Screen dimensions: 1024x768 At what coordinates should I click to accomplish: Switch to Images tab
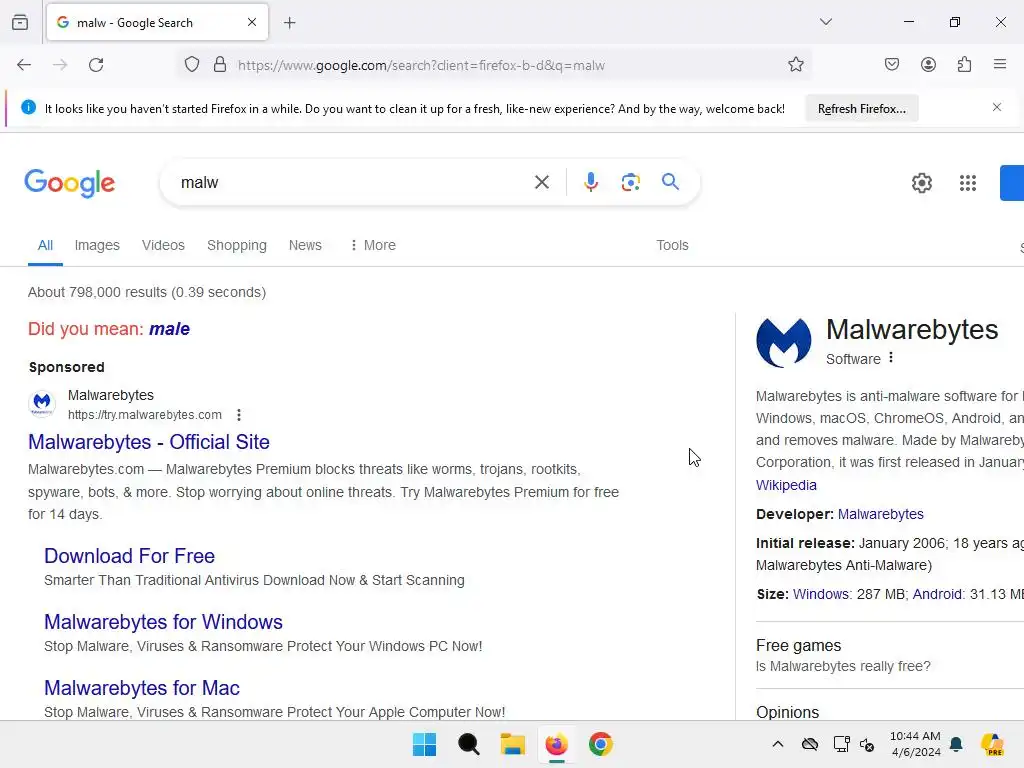coord(97,246)
